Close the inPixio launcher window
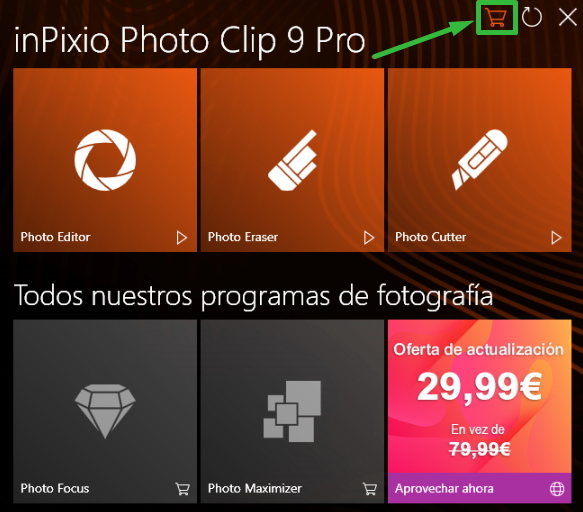Image resolution: width=583 pixels, height=512 pixels. pyautogui.click(x=568, y=17)
